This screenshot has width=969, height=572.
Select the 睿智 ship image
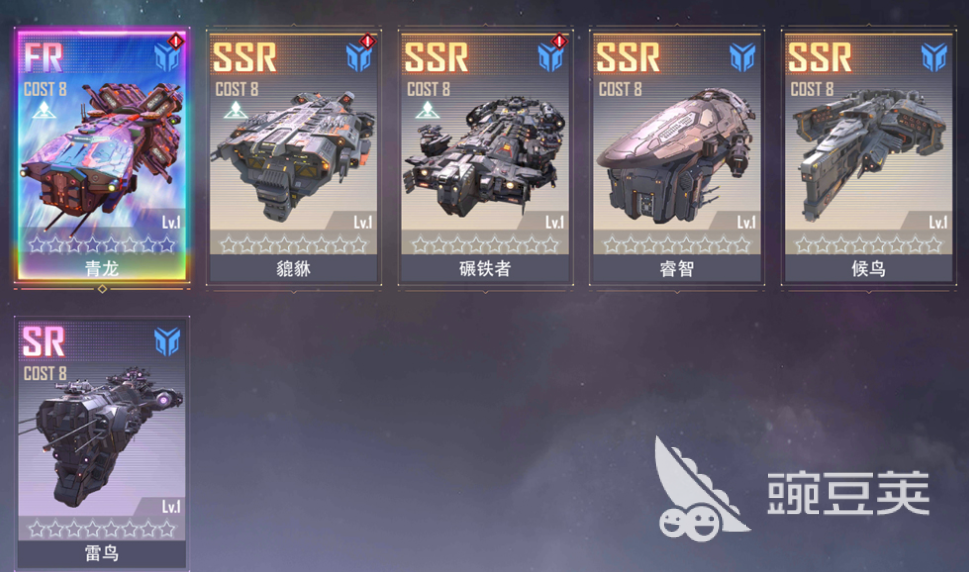coord(676,156)
